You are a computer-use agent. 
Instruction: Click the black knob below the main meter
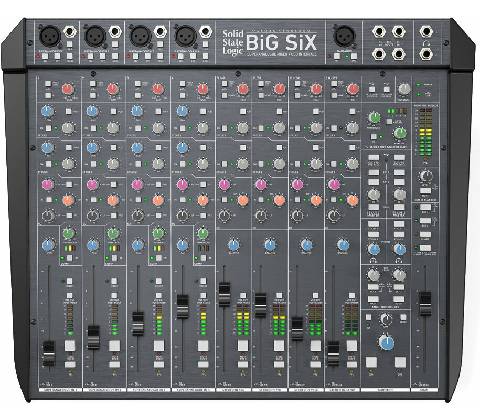(425, 175)
